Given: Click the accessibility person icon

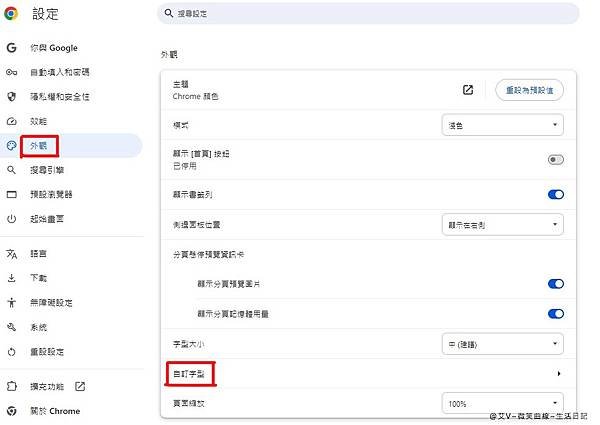Looking at the screenshot, I should pos(11,303).
